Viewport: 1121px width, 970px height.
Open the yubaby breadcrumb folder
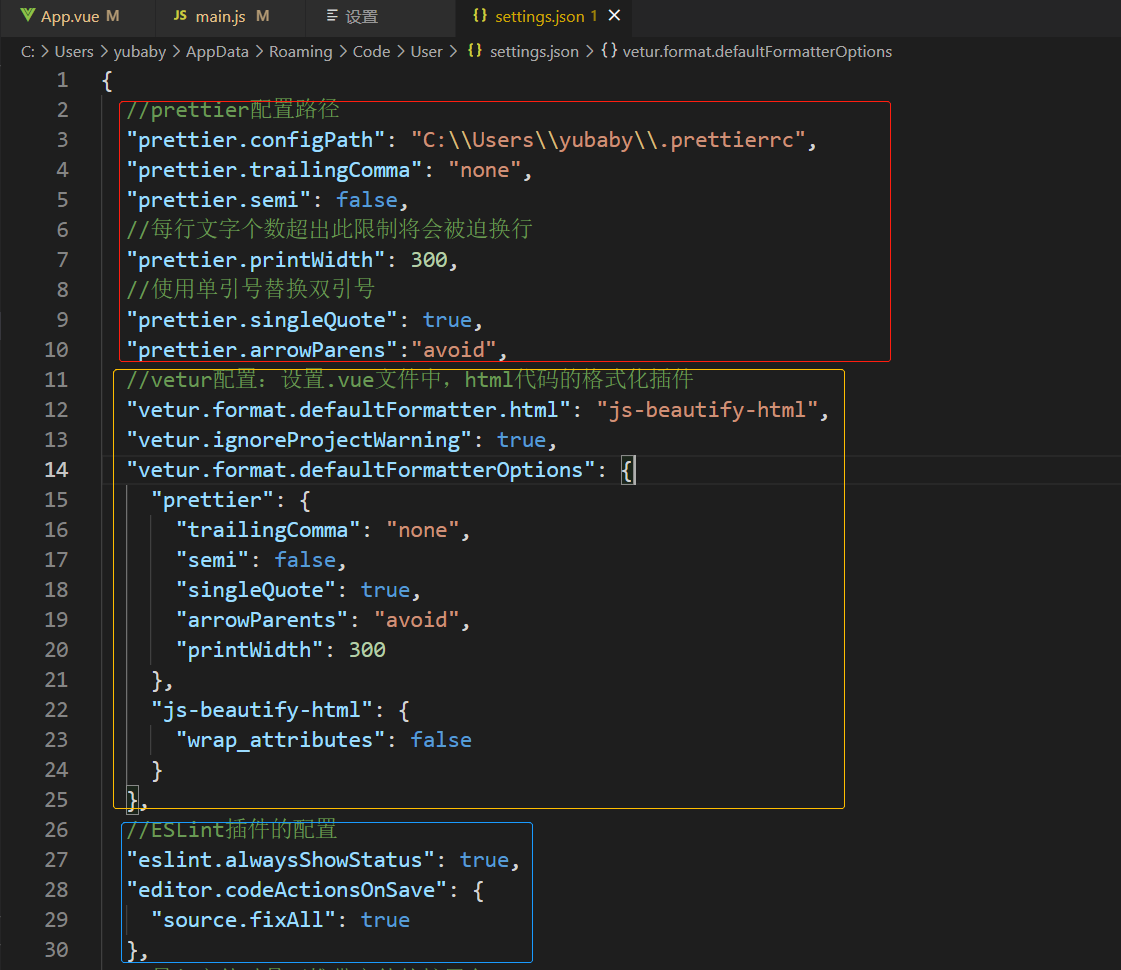coord(139,51)
